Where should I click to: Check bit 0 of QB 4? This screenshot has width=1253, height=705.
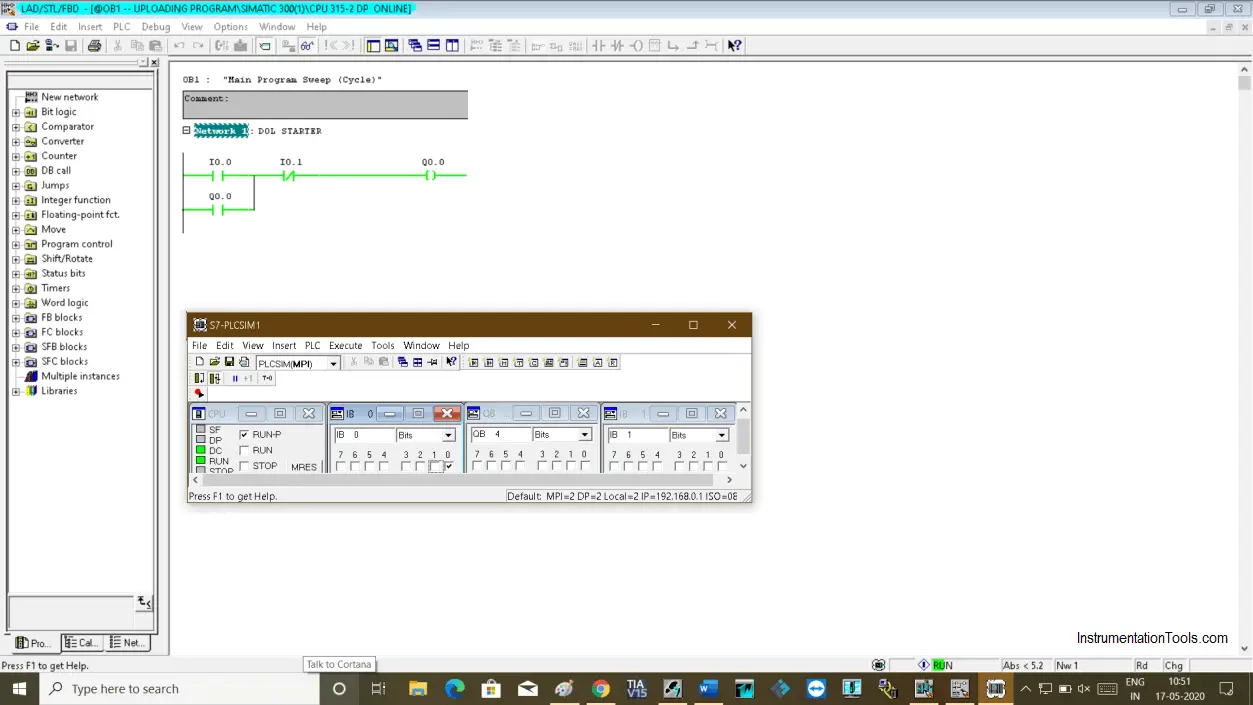pyautogui.click(x=585, y=466)
